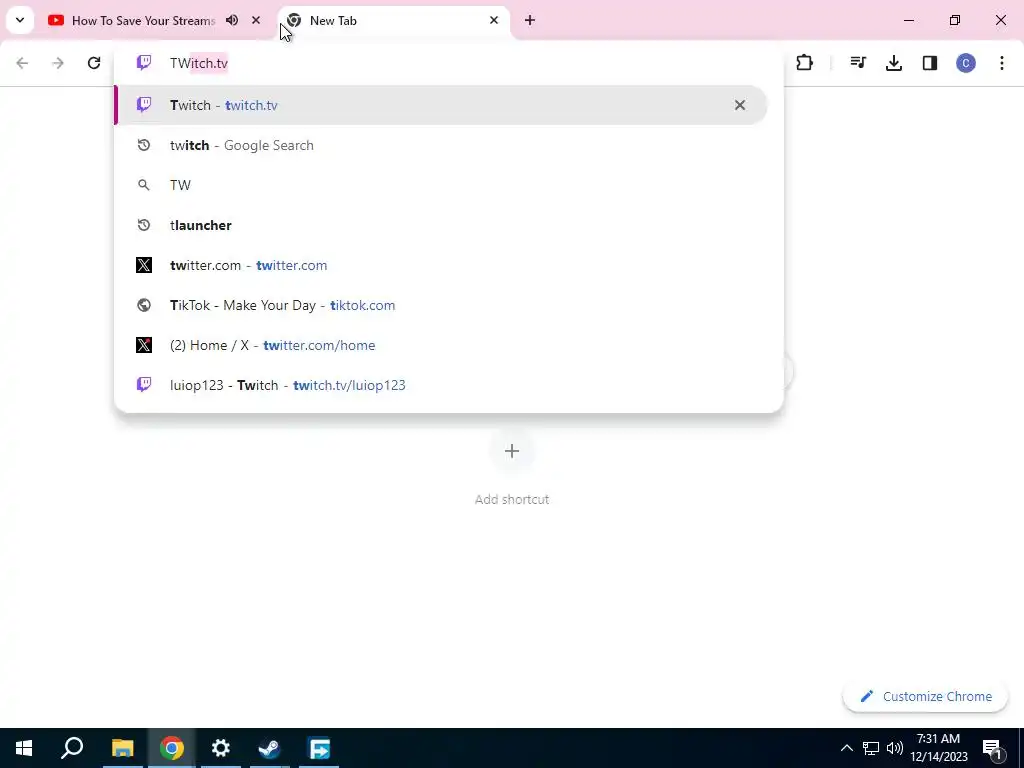Mute the YouTube tab audio speaker icon

[232, 20]
